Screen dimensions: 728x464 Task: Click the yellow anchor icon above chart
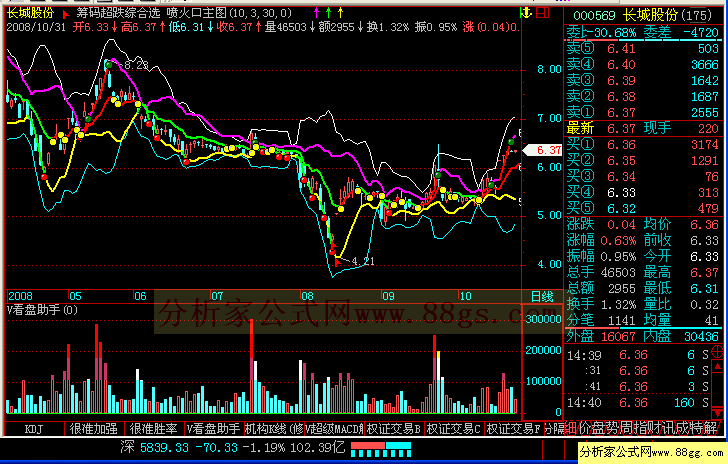point(526,13)
